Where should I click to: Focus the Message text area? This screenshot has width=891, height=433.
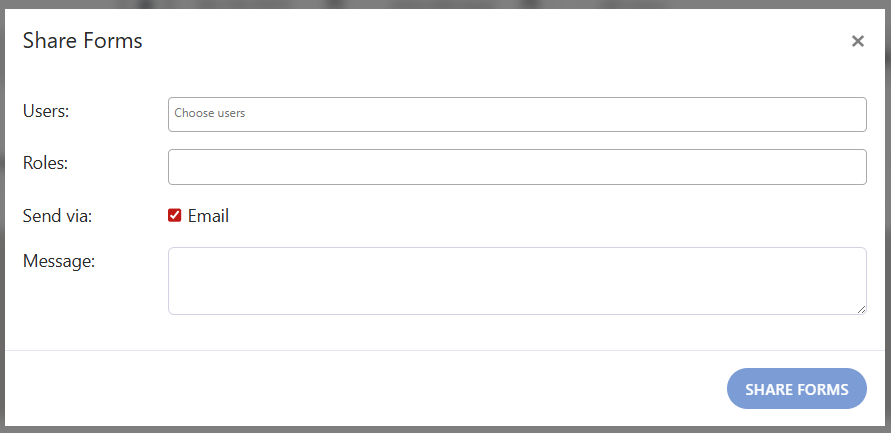click(x=516, y=281)
